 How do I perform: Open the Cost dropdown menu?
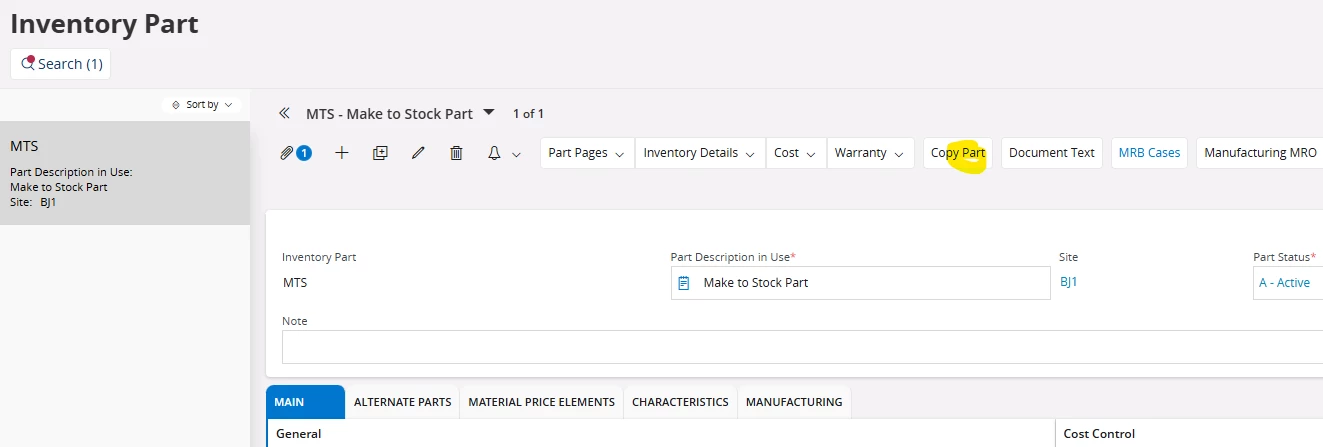[796, 153]
